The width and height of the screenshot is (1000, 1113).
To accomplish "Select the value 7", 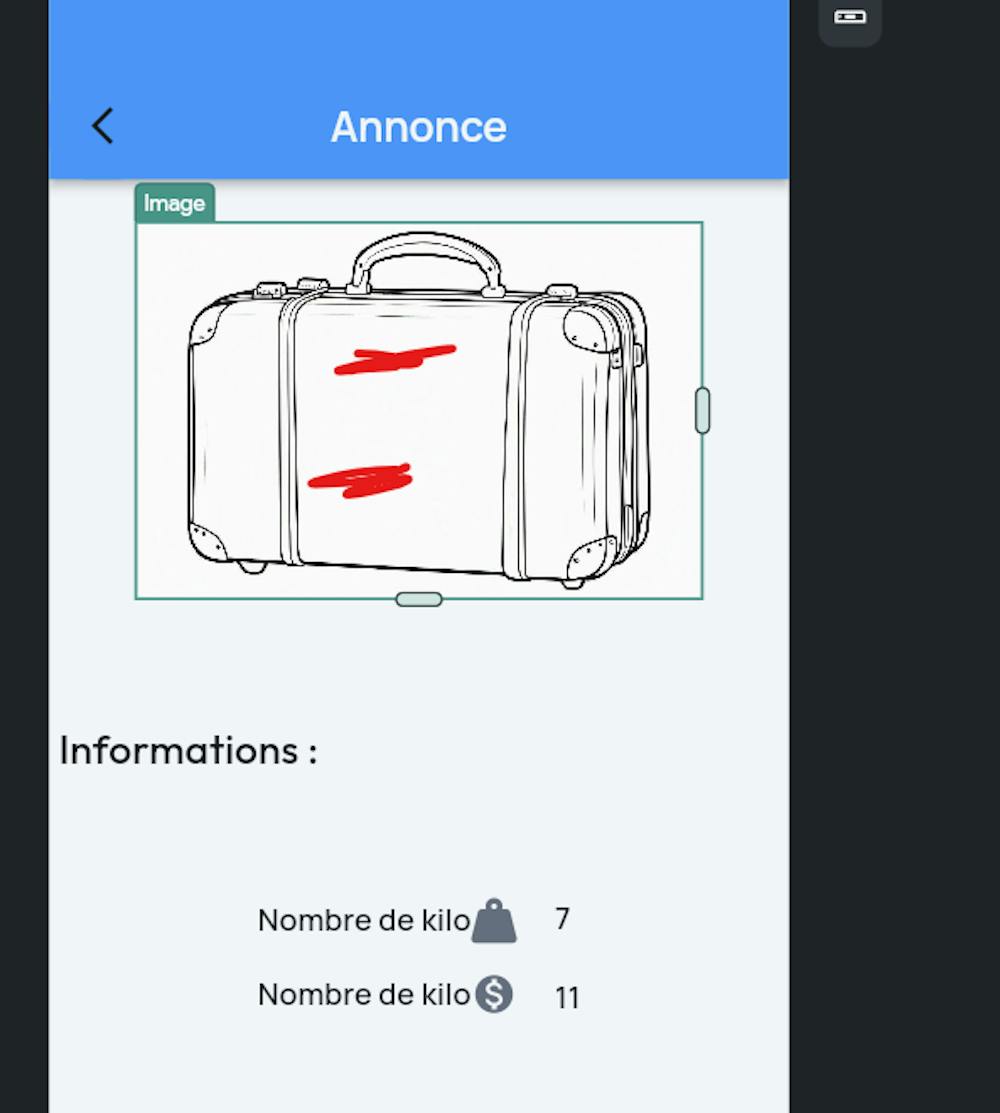I will (x=562, y=919).
